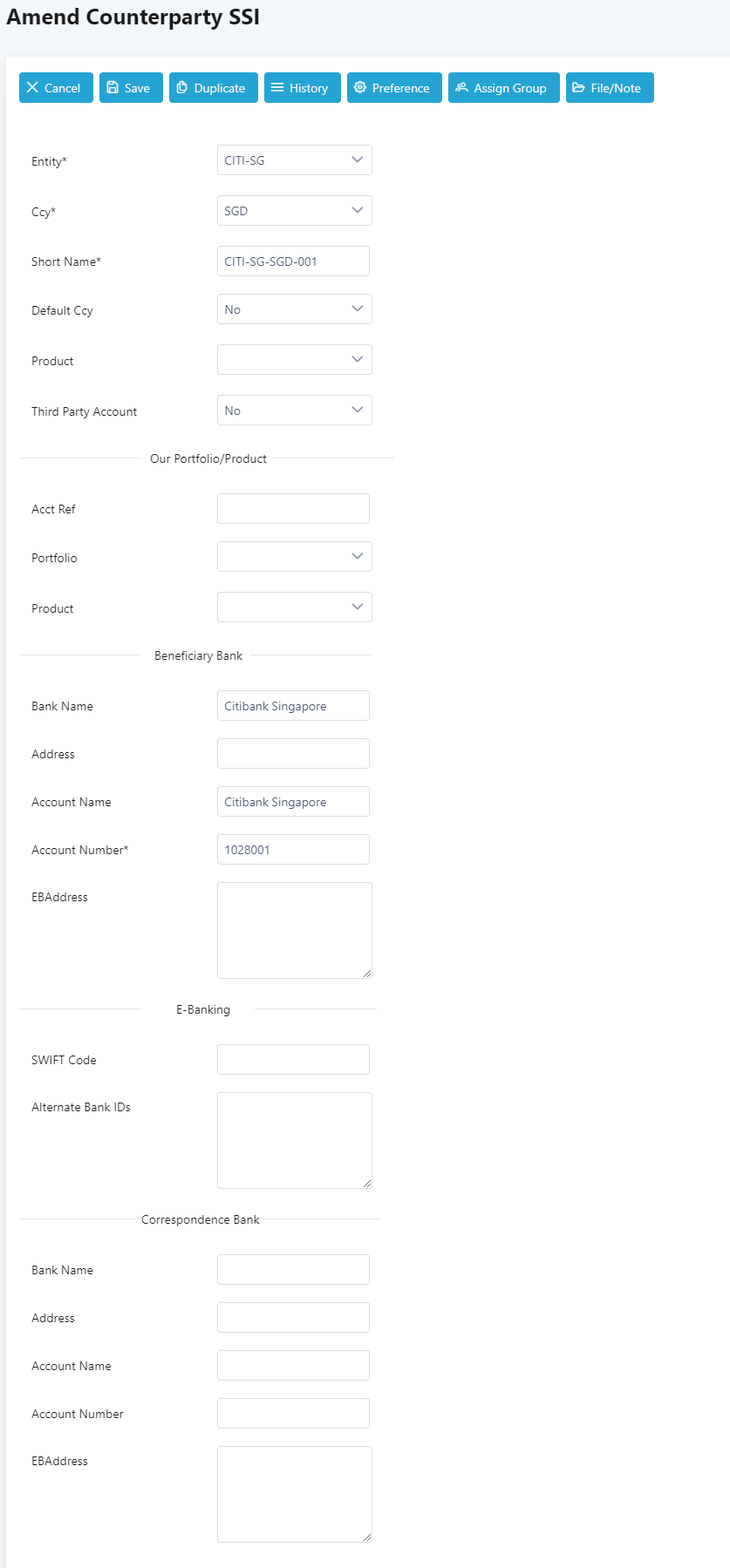Open the Portfolio dropdown
The width and height of the screenshot is (730, 1568).
coord(294,557)
